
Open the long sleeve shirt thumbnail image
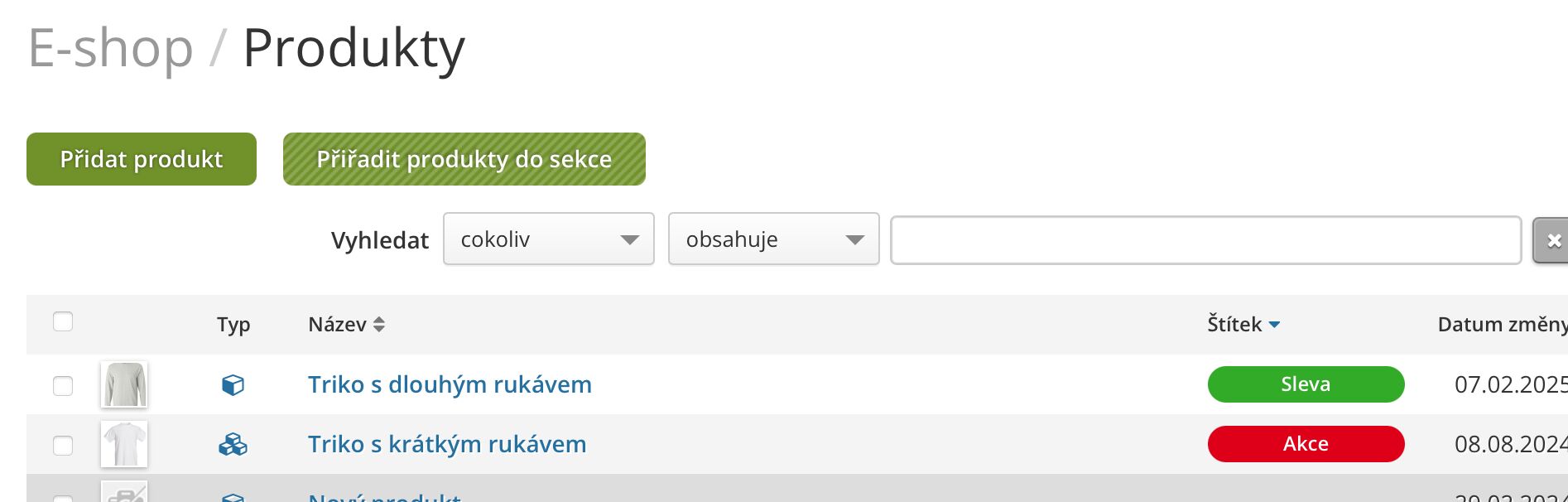click(124, 385)
